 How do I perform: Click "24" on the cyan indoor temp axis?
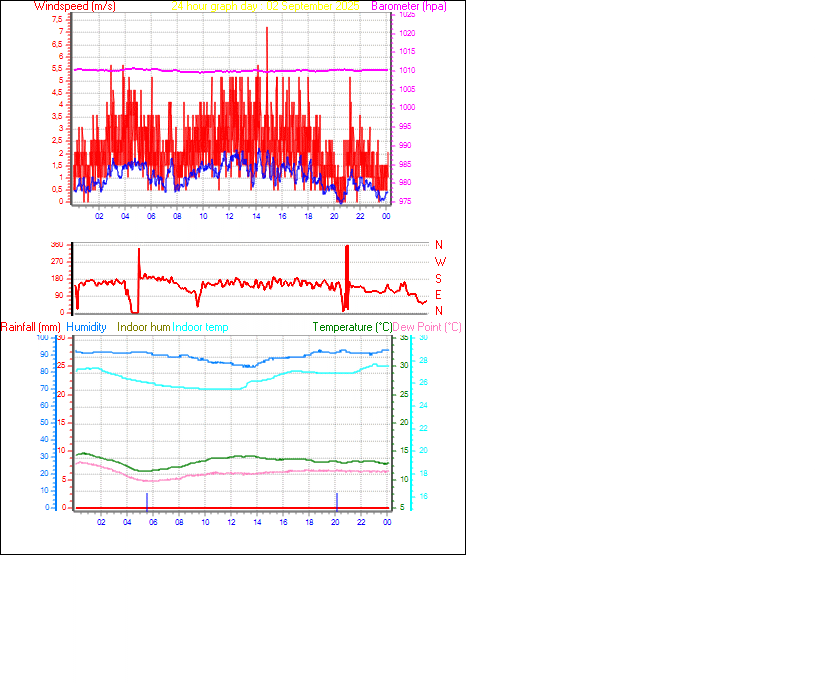tap(424, 405)
